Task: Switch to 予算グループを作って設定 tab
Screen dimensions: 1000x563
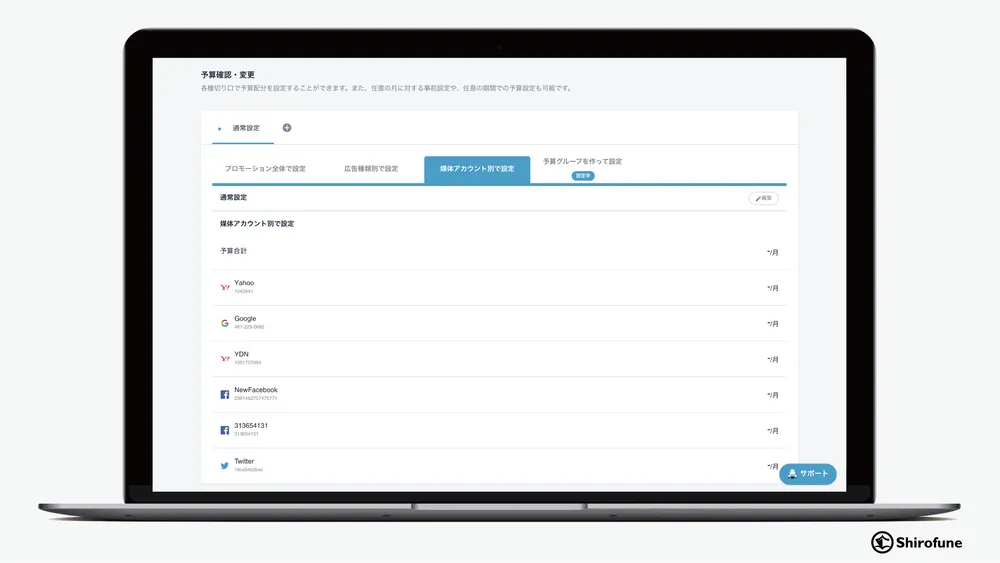Action: [x=582, y=161]
